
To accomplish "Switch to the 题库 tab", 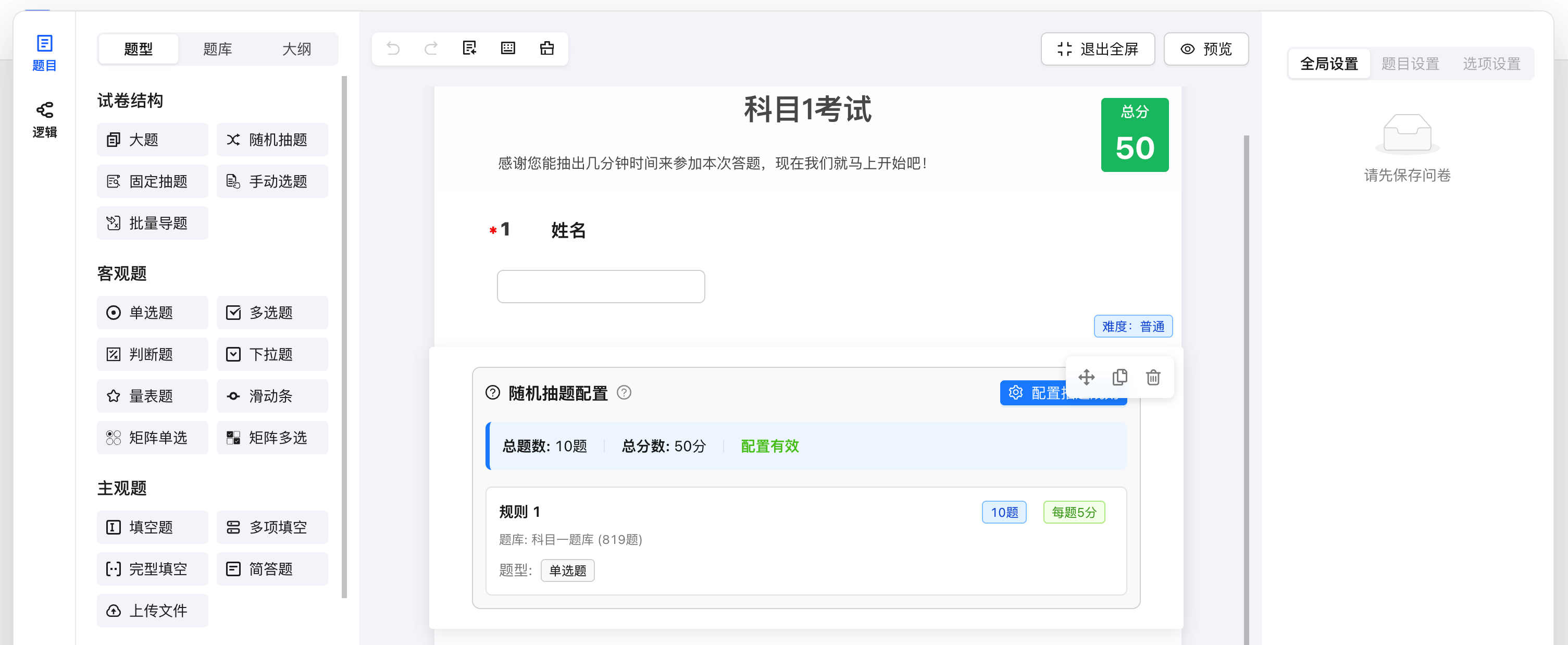I will pyautogui.click(x=217, y=49).
